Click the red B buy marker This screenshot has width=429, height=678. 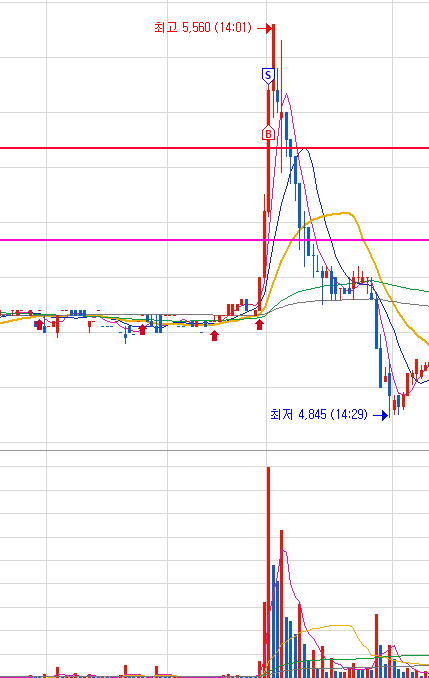point(268,133)
